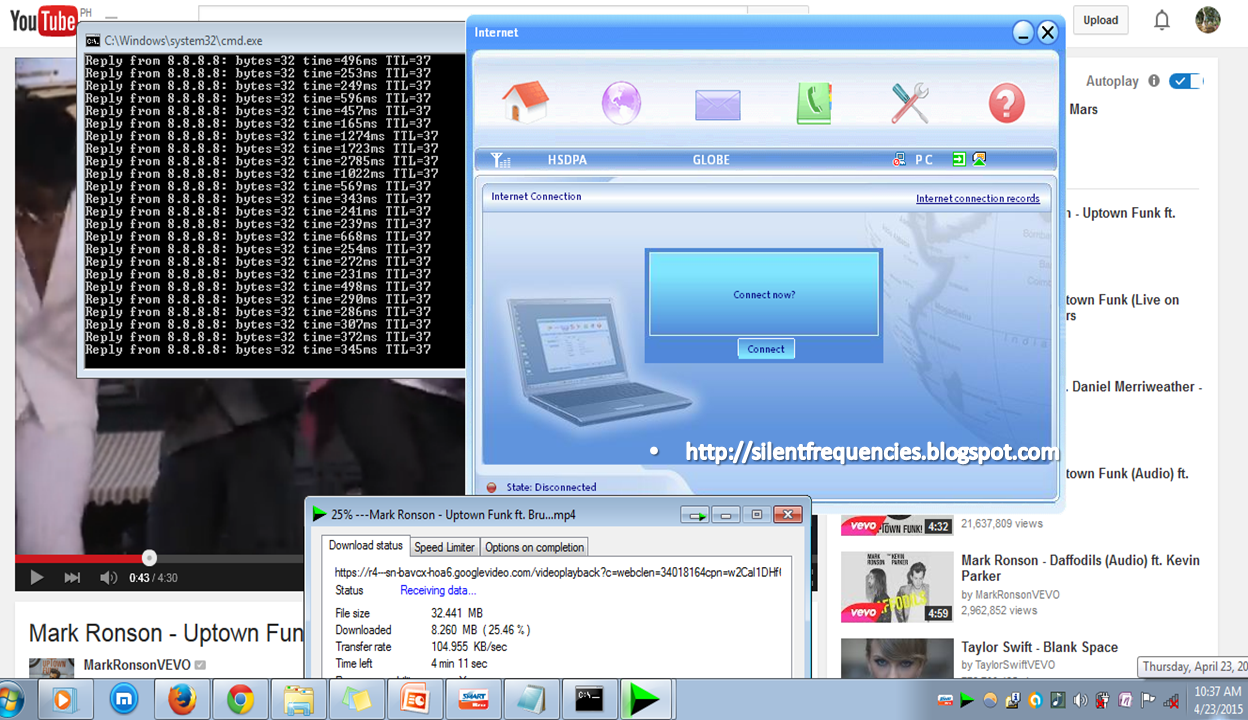The image size is (1248, 720).
Task: Click the download URL text
Action: (557, 573)
